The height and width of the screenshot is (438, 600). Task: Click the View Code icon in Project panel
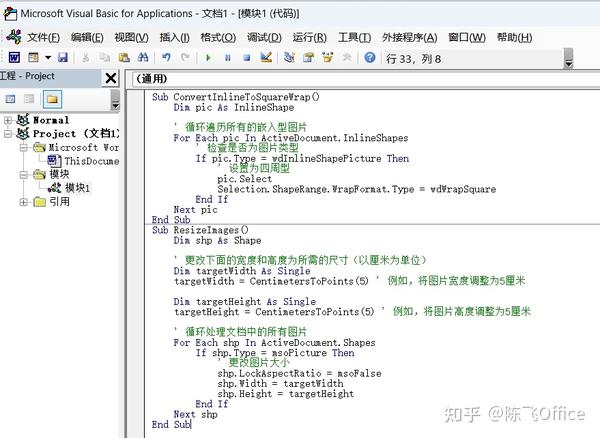(10, 99)
